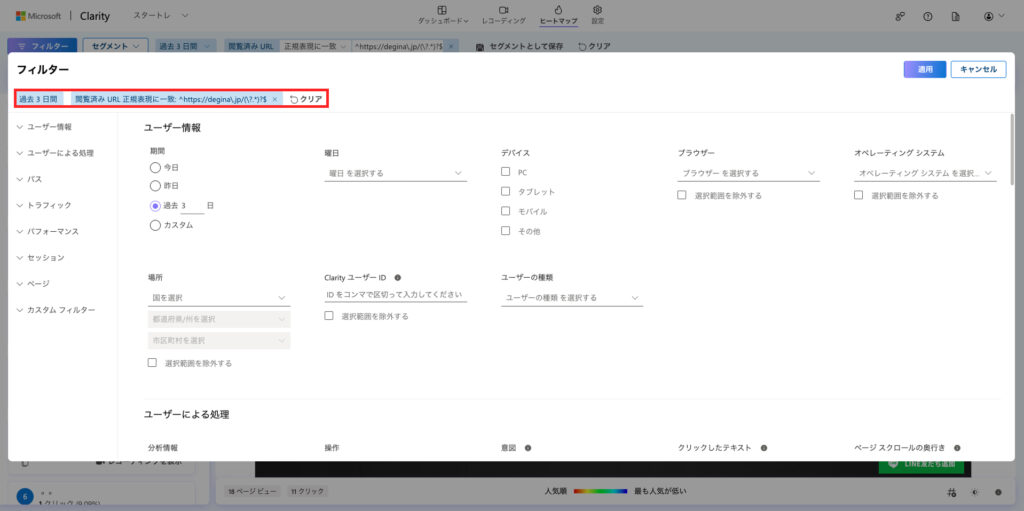Click the ヒートマップ heatmap flame icon
The image size is (1024, 511).
coord(558,10)
